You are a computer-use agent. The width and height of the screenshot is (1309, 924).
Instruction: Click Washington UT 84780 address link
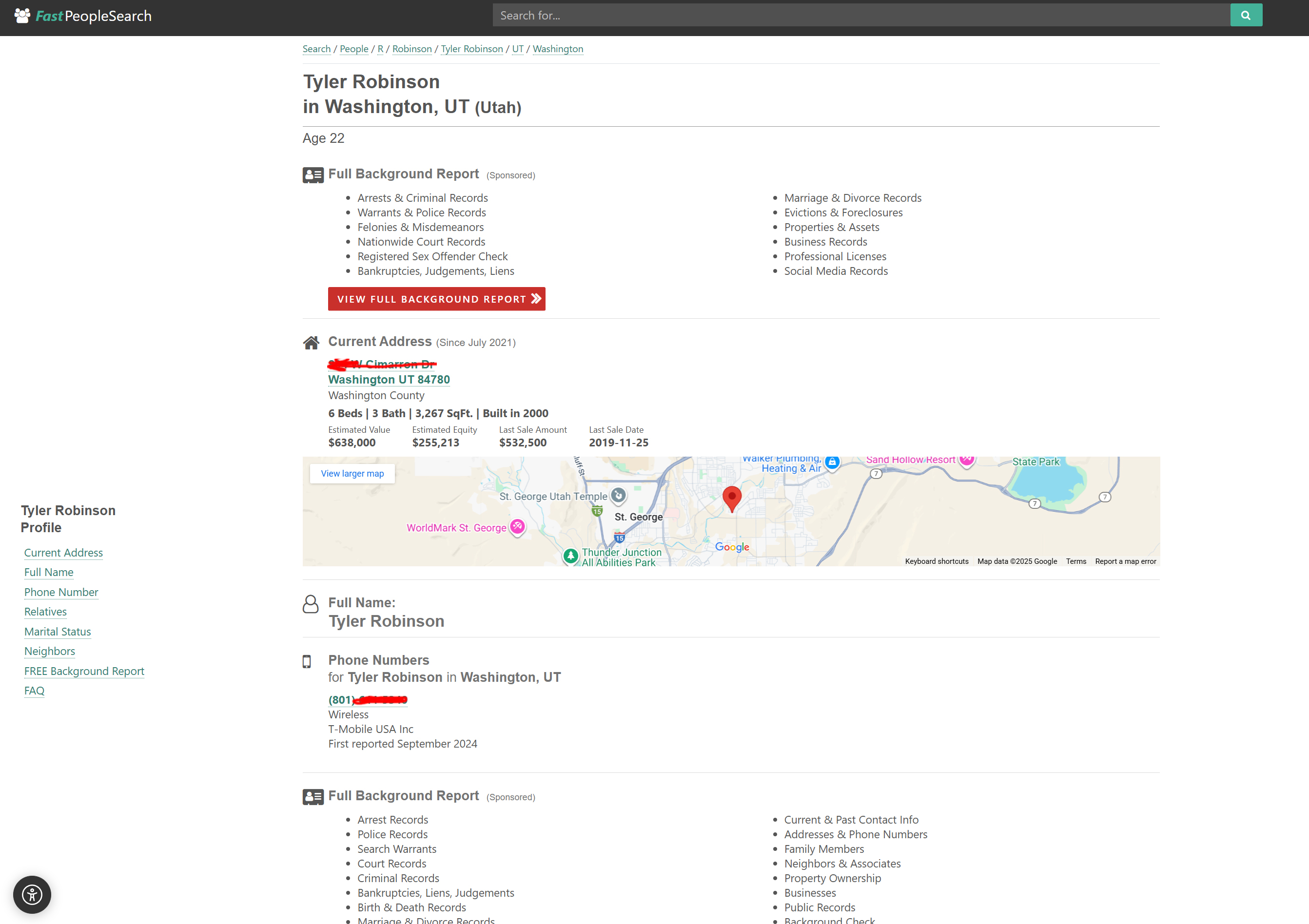coord(389,380)
